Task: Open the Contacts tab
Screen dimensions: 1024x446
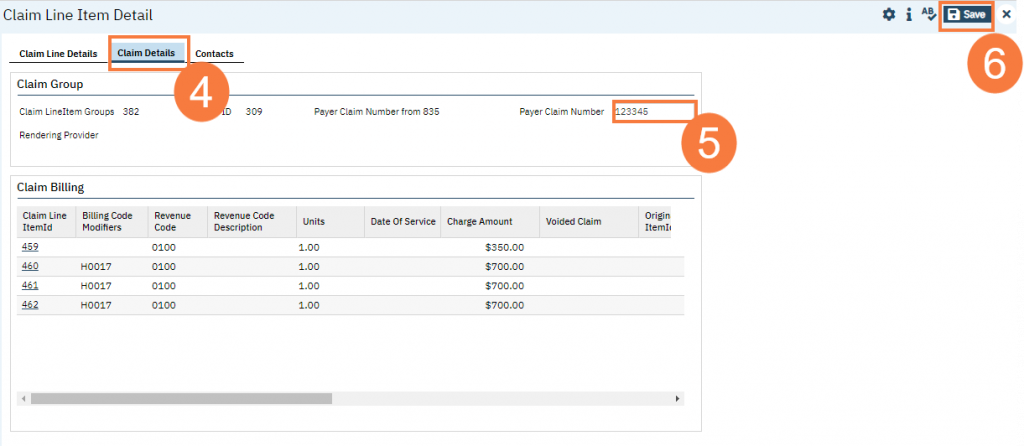Action: [214, 53]
